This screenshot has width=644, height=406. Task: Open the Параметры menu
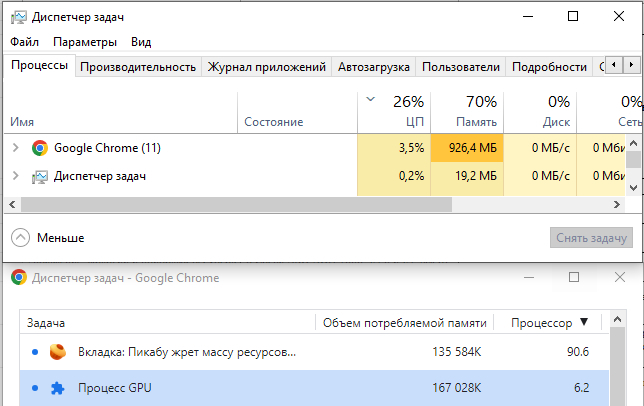tap(85, 42)
